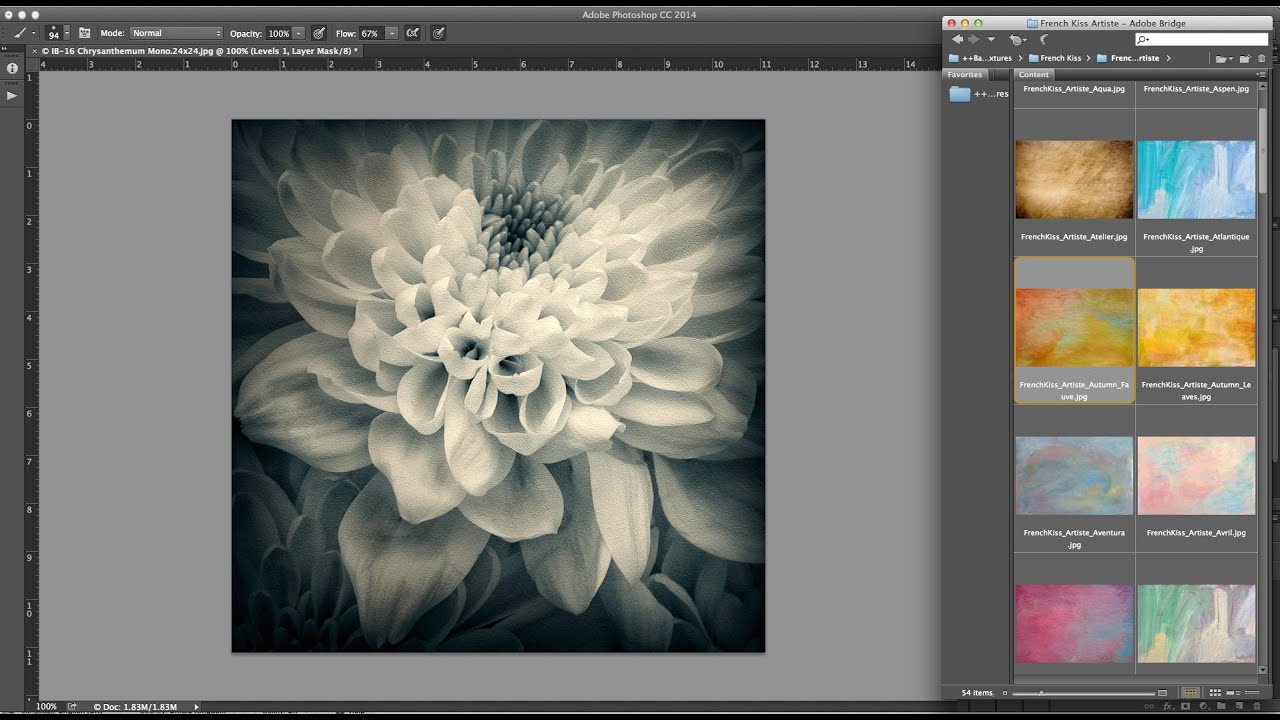Switch to the Favorites tab in Bridge
This screenshot has width=1280, height=720.
(x=967, y=74)
